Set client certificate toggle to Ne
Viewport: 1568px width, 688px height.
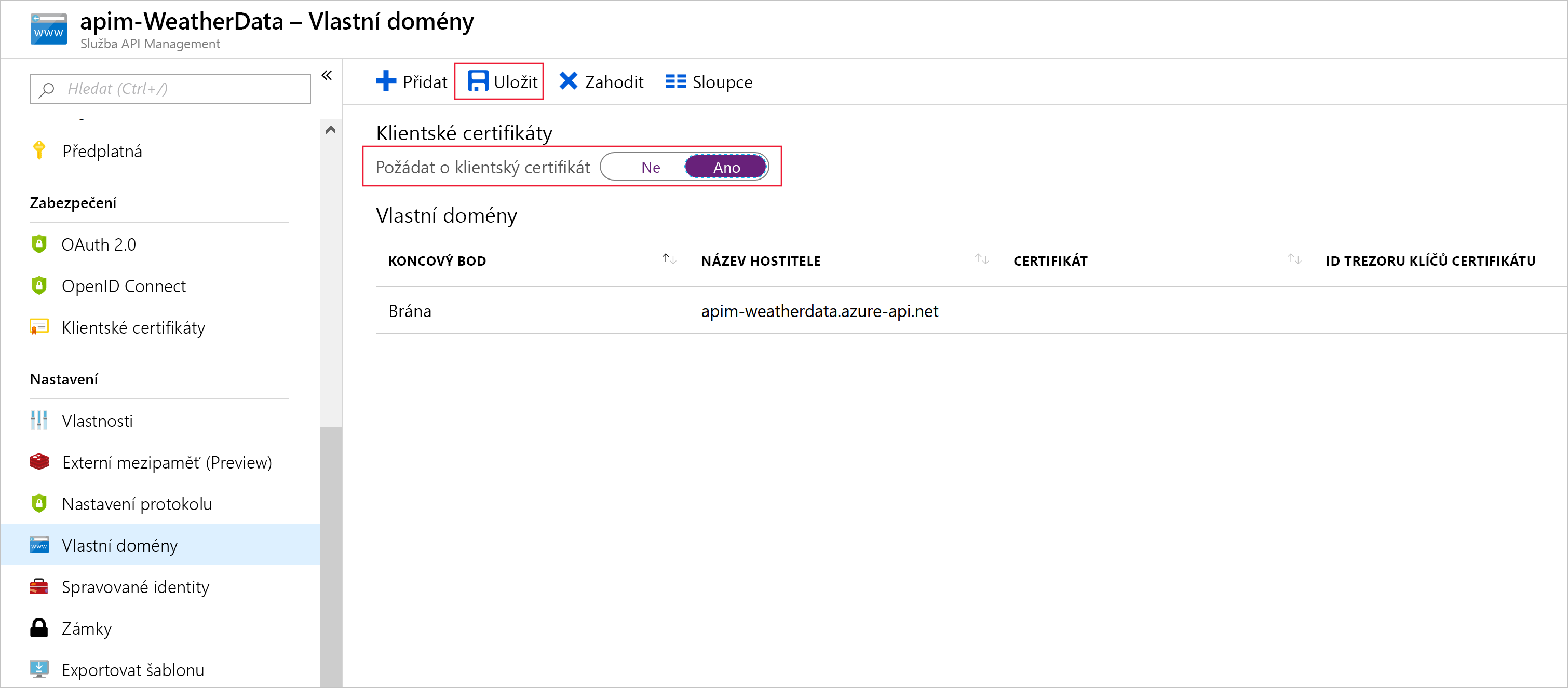650,167
